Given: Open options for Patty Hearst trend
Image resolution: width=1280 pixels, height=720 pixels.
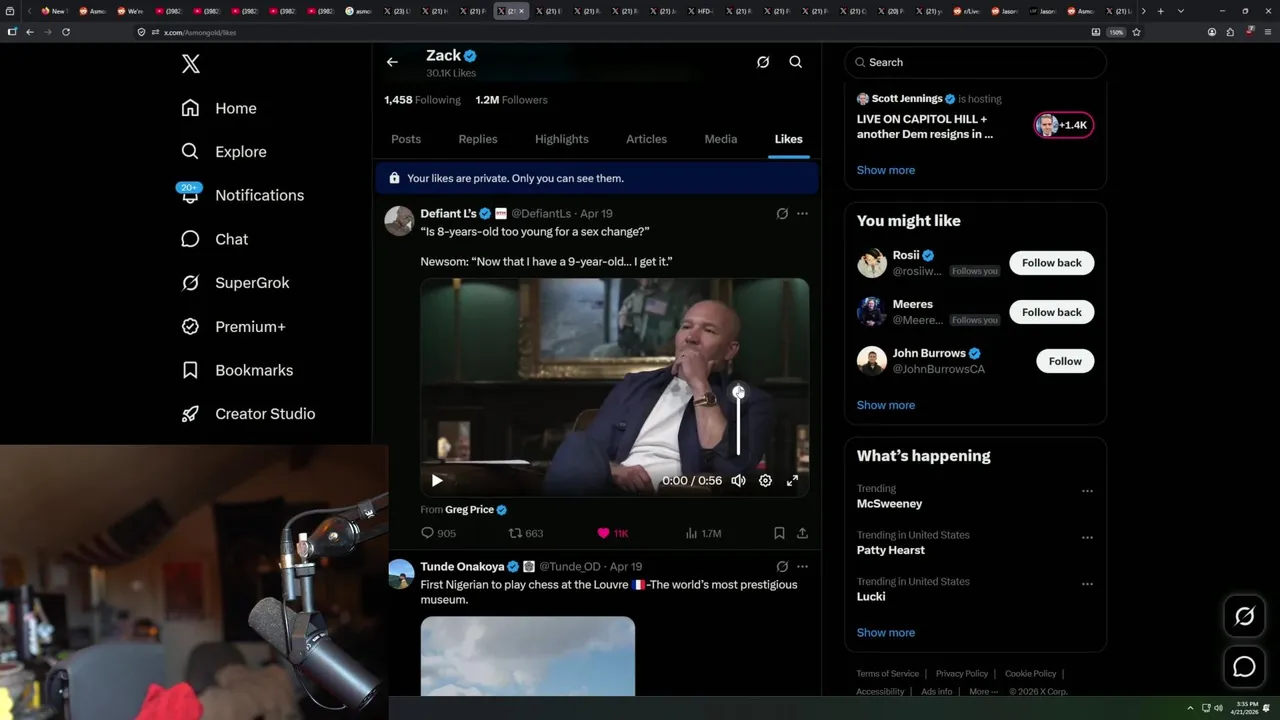Looking at the screenshot, I should pyautogui.click(x=1087, y=537).
